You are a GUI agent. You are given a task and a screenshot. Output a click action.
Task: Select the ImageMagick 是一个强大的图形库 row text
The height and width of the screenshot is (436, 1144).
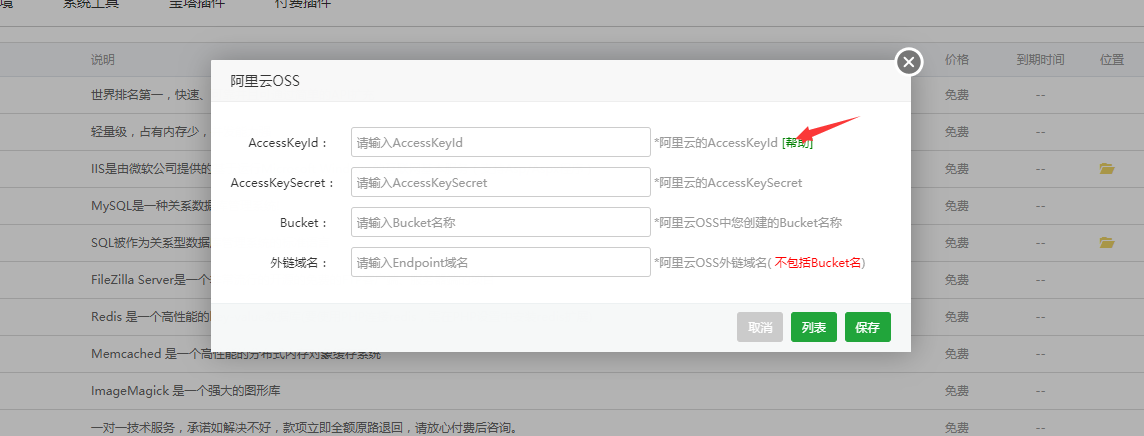186,391
